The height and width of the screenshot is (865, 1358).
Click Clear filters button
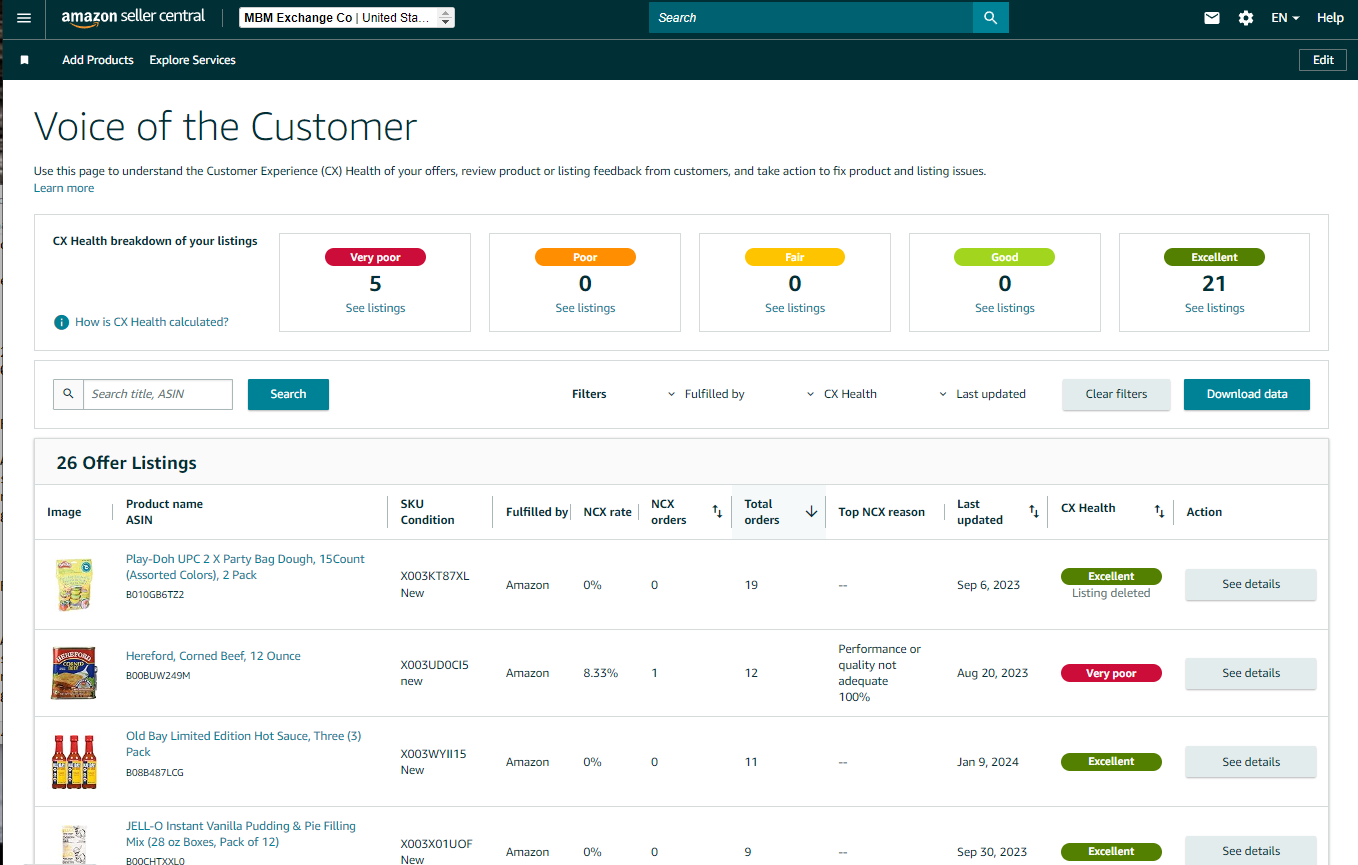[1117, 394]
